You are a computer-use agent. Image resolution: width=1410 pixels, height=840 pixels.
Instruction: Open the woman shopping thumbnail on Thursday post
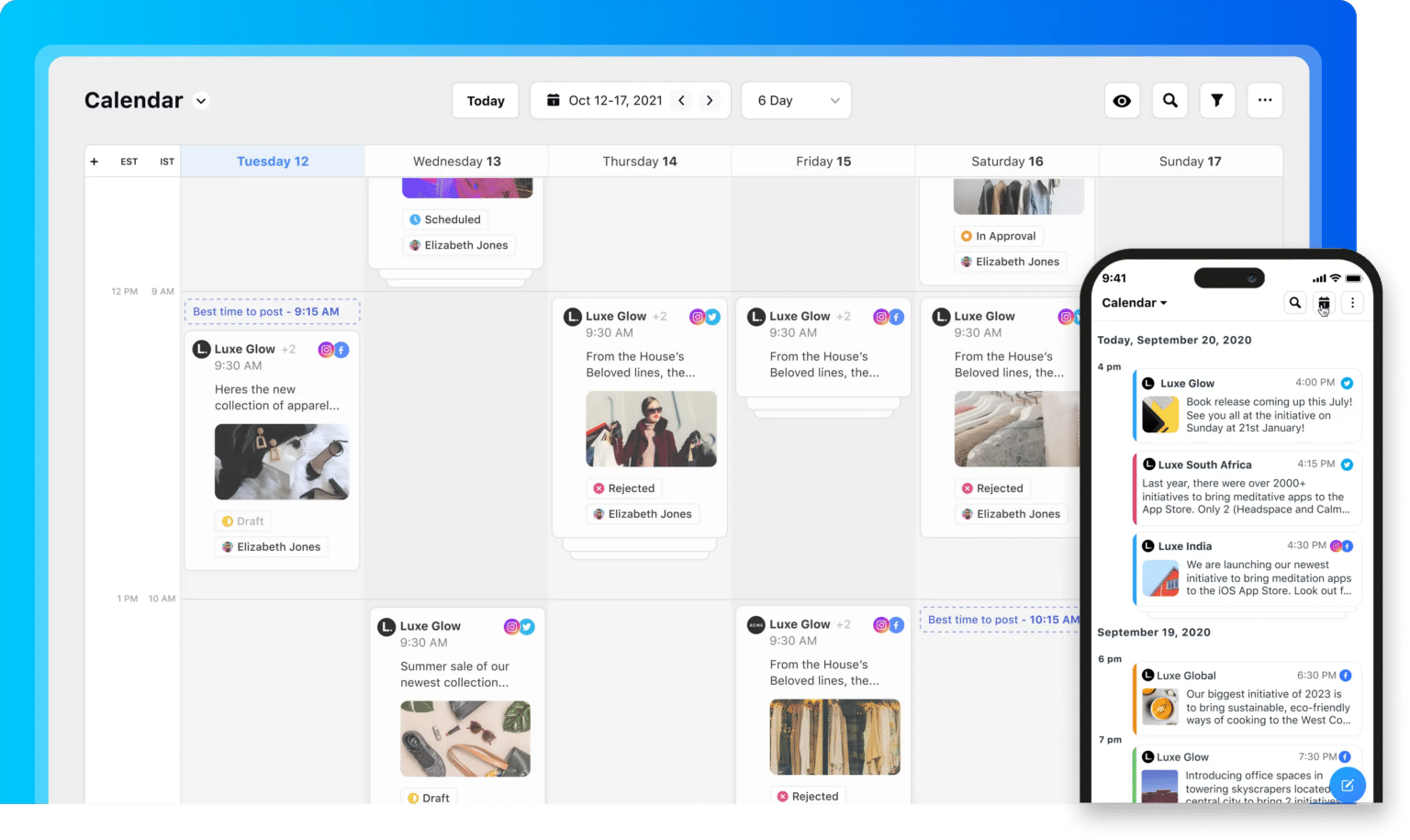pos(652,430)
